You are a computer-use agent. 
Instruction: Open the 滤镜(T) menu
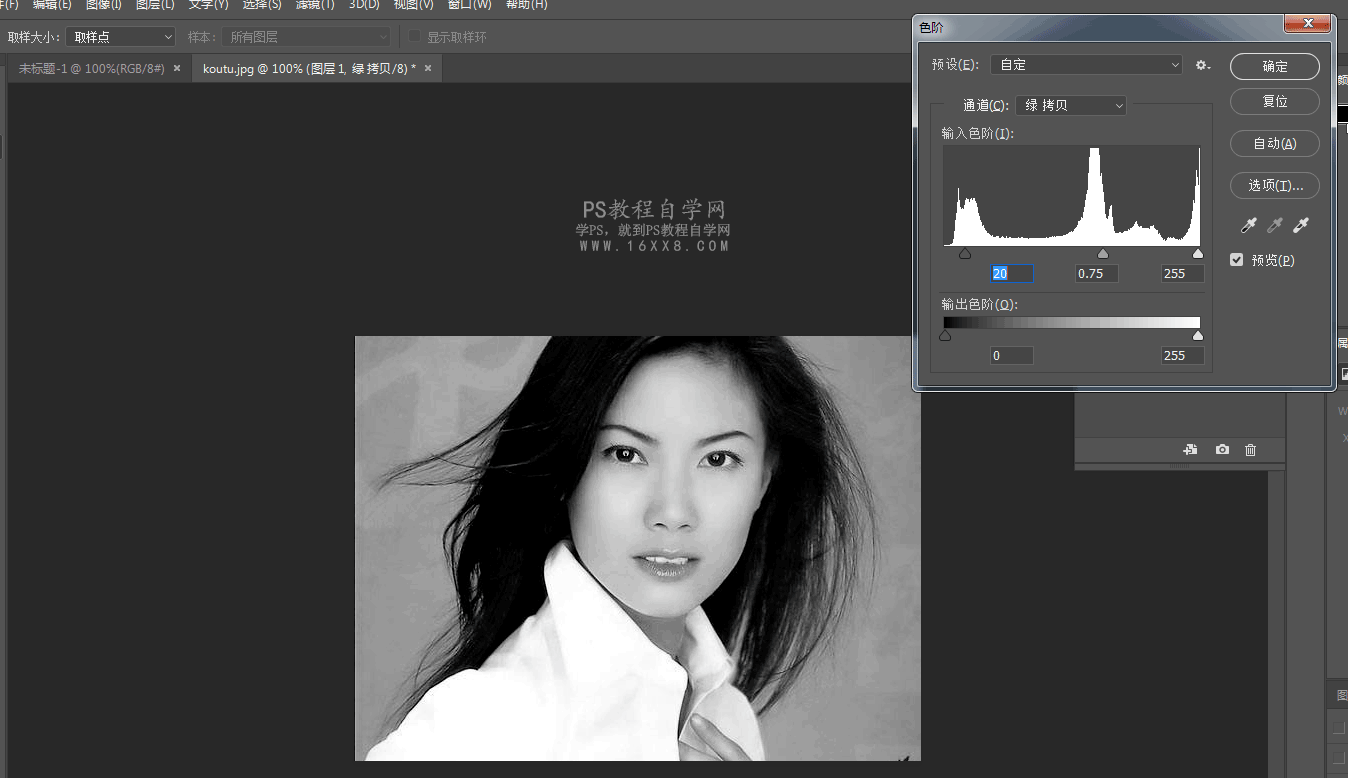coord(315,4)
